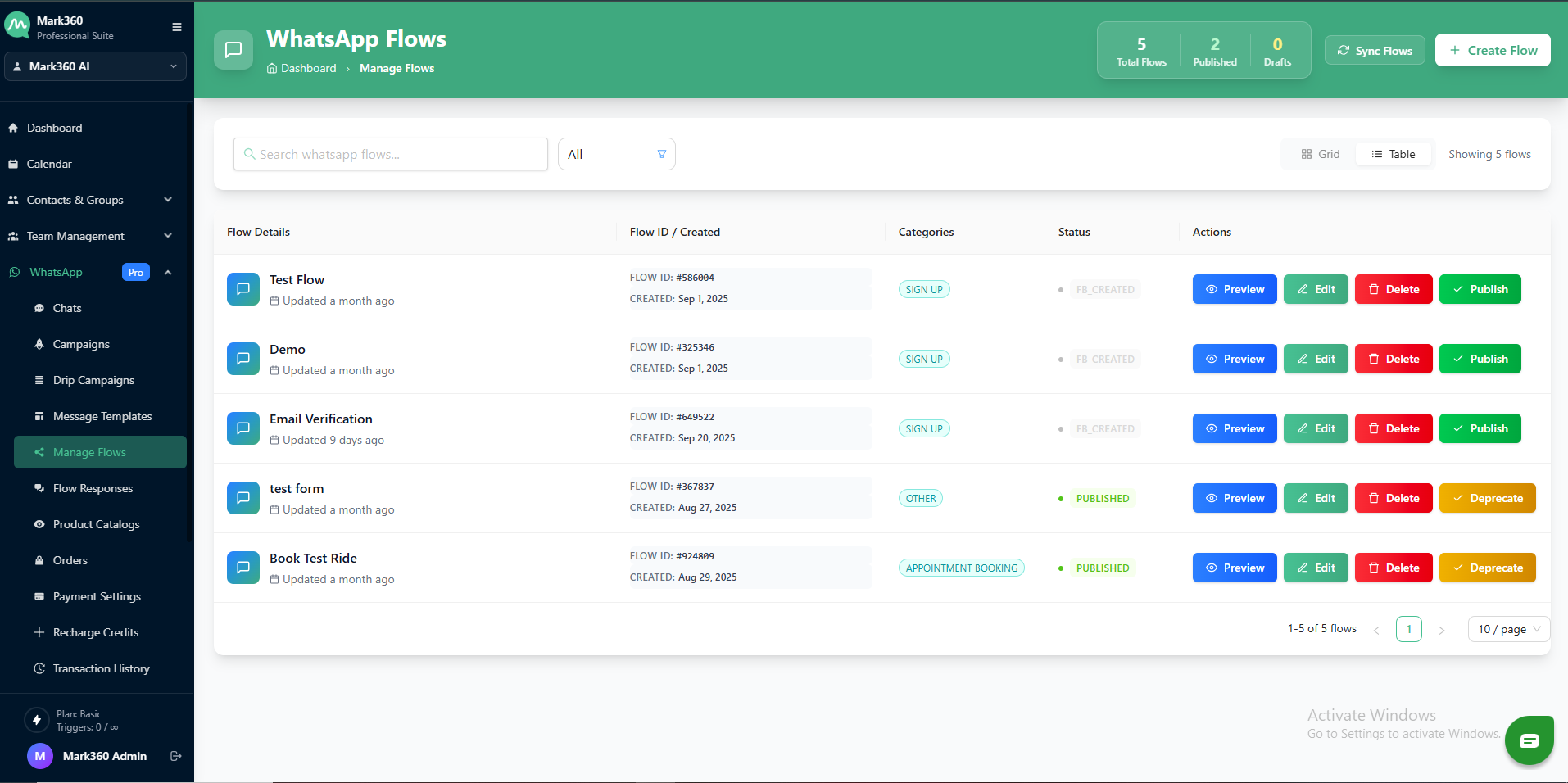Click the home icon in the breadcrumb
Viewport: 1568px width, 783px height.
click(x=272, y=69)
